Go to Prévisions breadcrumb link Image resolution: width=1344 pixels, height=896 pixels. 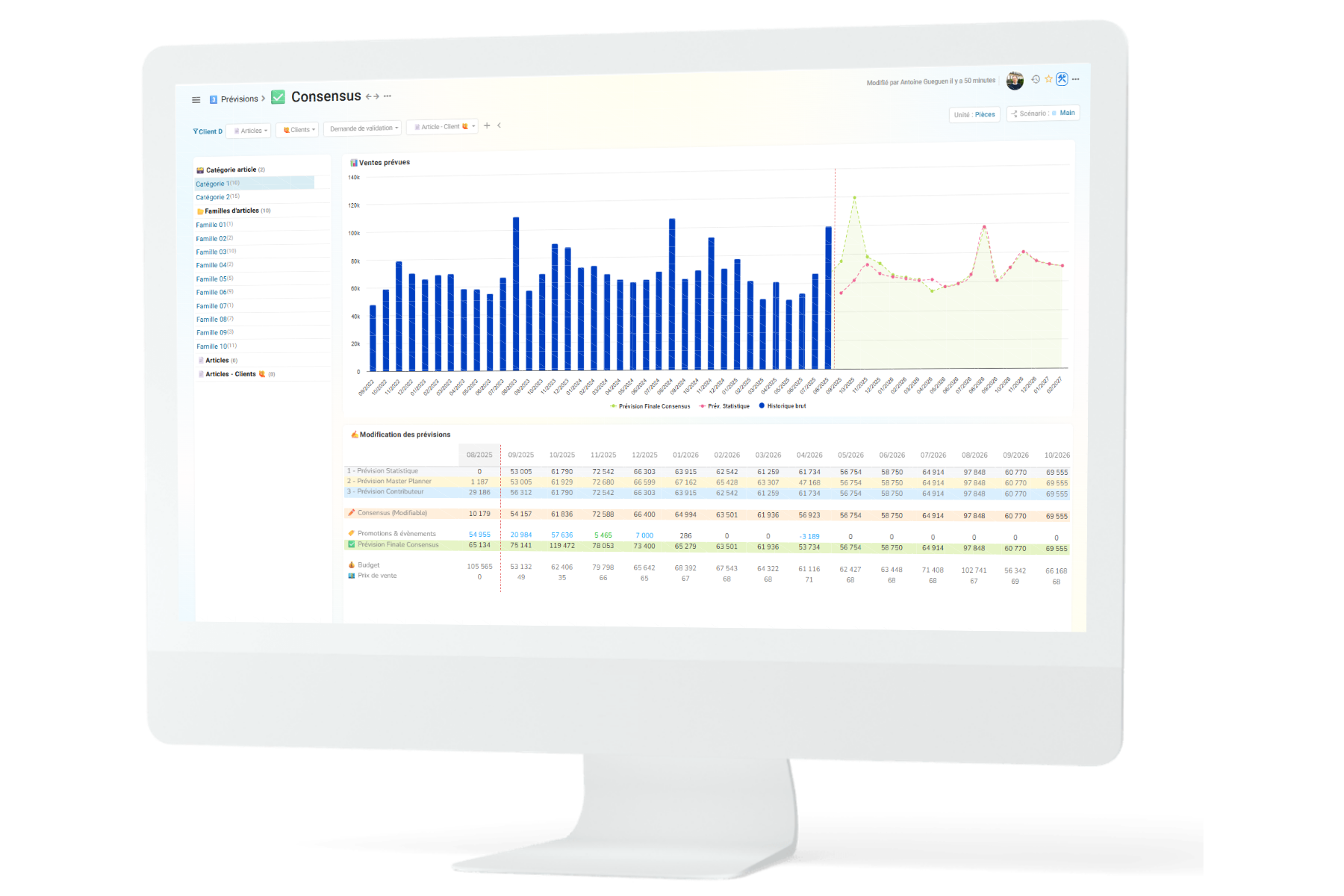(x=239, y=99)
